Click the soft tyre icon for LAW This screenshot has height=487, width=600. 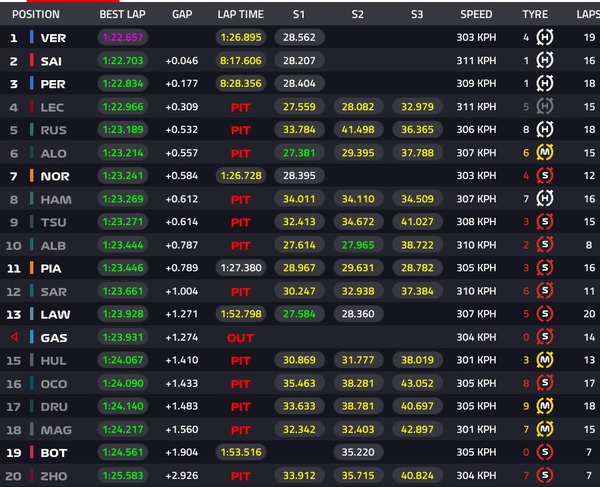(545, 314)
